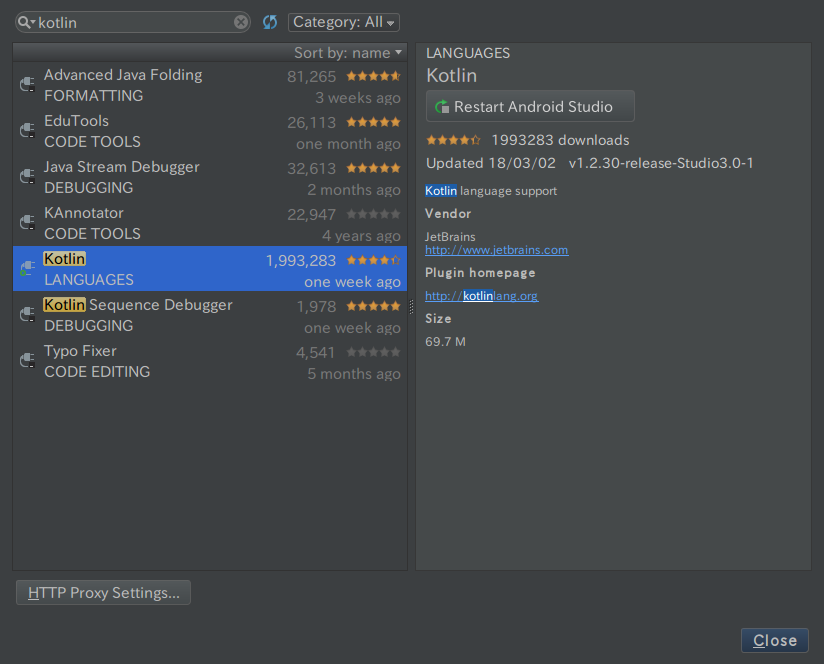Click the Restart Android Studio button
The width and height of the screenshot is (824, 664).
coord(530,106)
